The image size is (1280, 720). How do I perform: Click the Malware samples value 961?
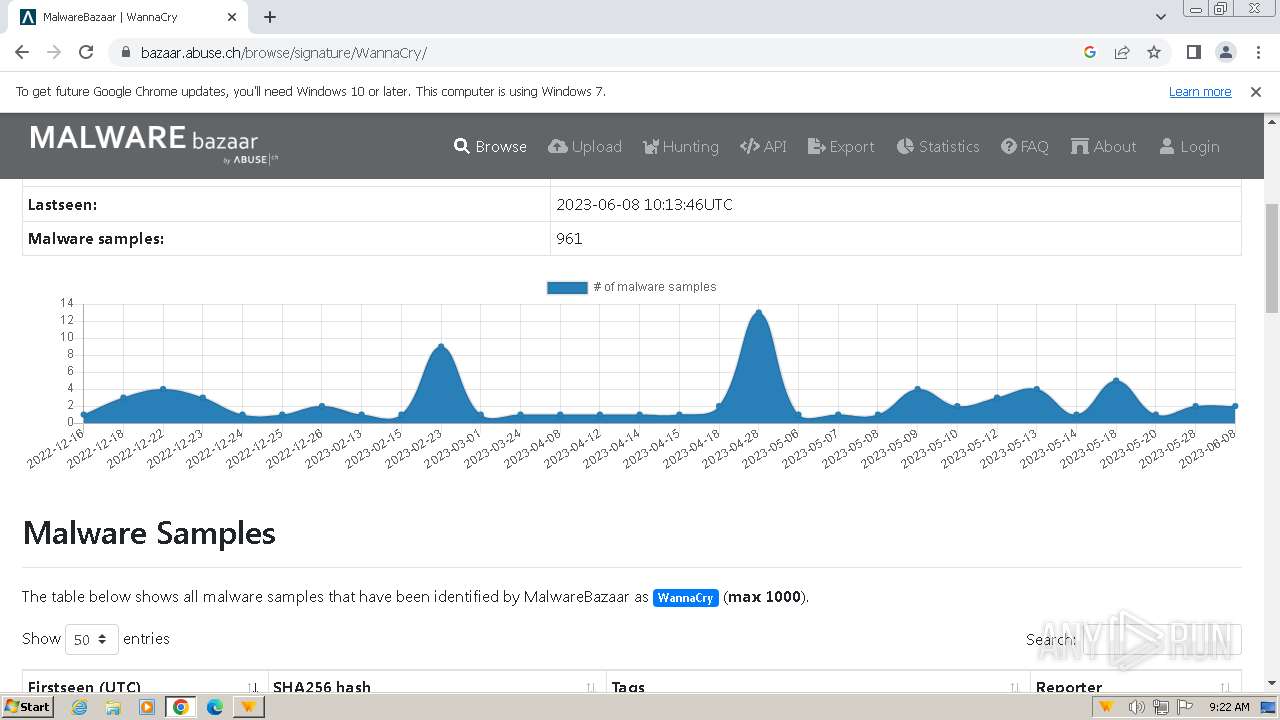(569, 239)
